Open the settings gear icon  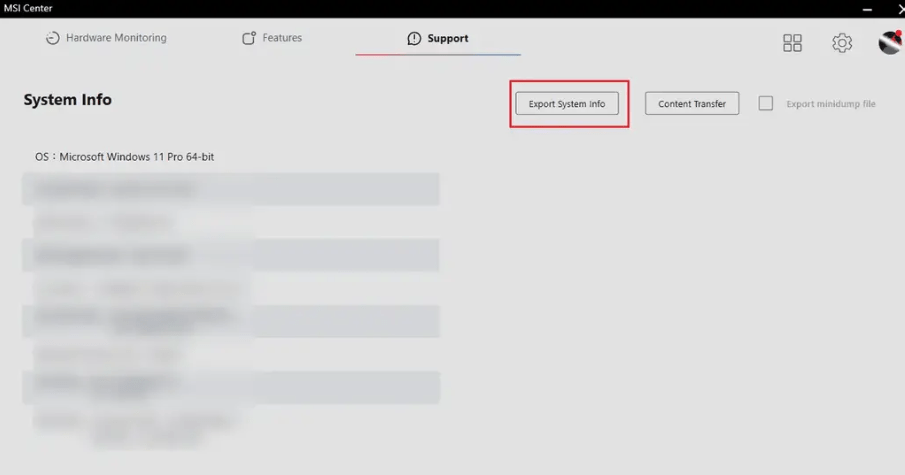pyautogui.click(x=842, y=43)
